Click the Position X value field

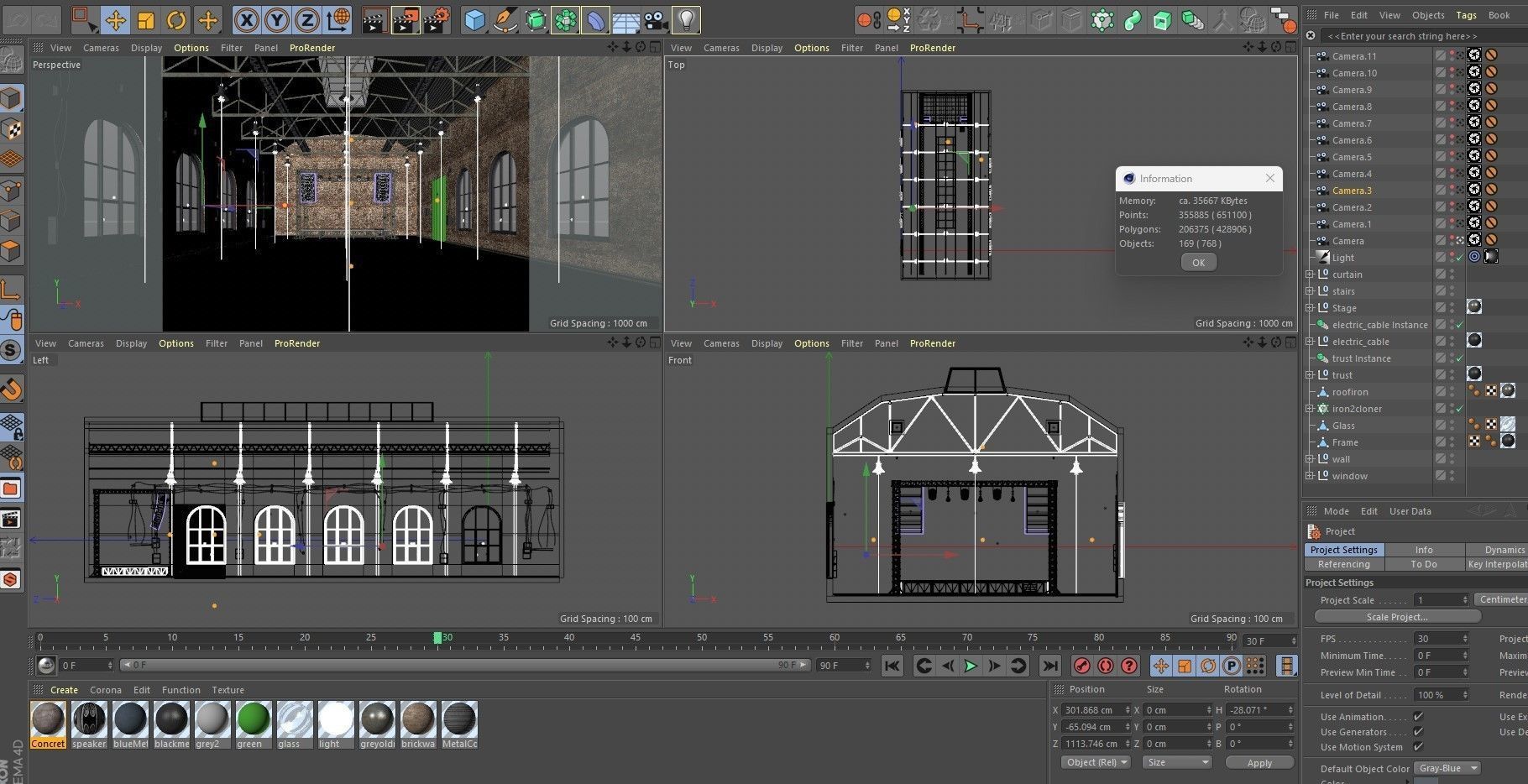(1096, 710)
